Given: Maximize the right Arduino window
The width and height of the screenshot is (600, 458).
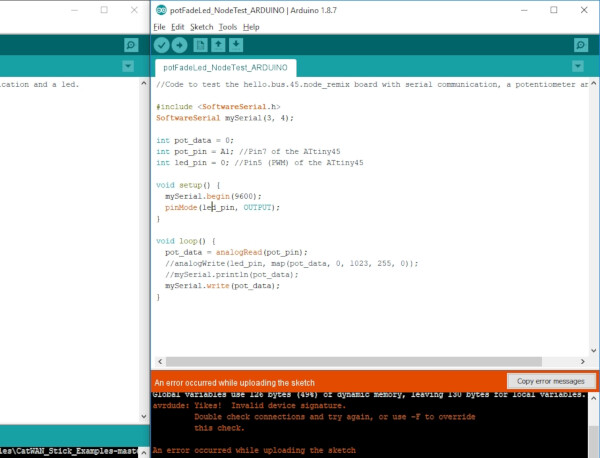Looking at the screenshot, I should coord(554,10).
